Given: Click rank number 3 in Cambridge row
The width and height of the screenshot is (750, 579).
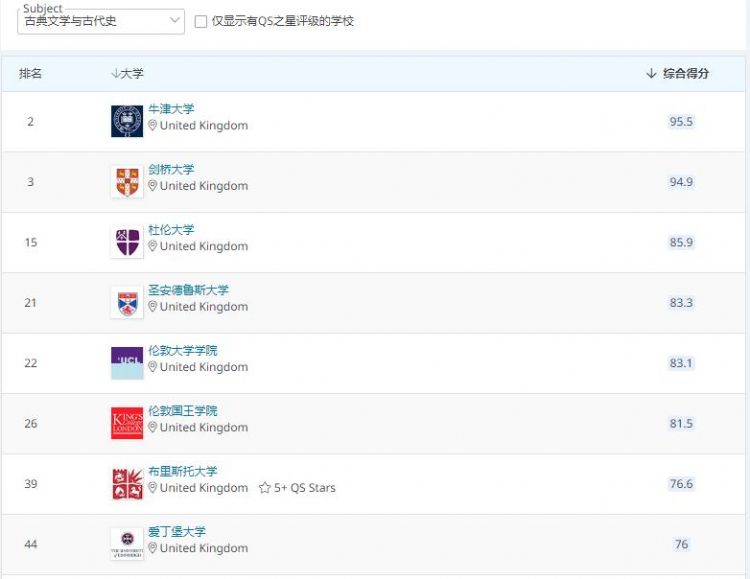Looking at the screenshot, I should [31, 182].
